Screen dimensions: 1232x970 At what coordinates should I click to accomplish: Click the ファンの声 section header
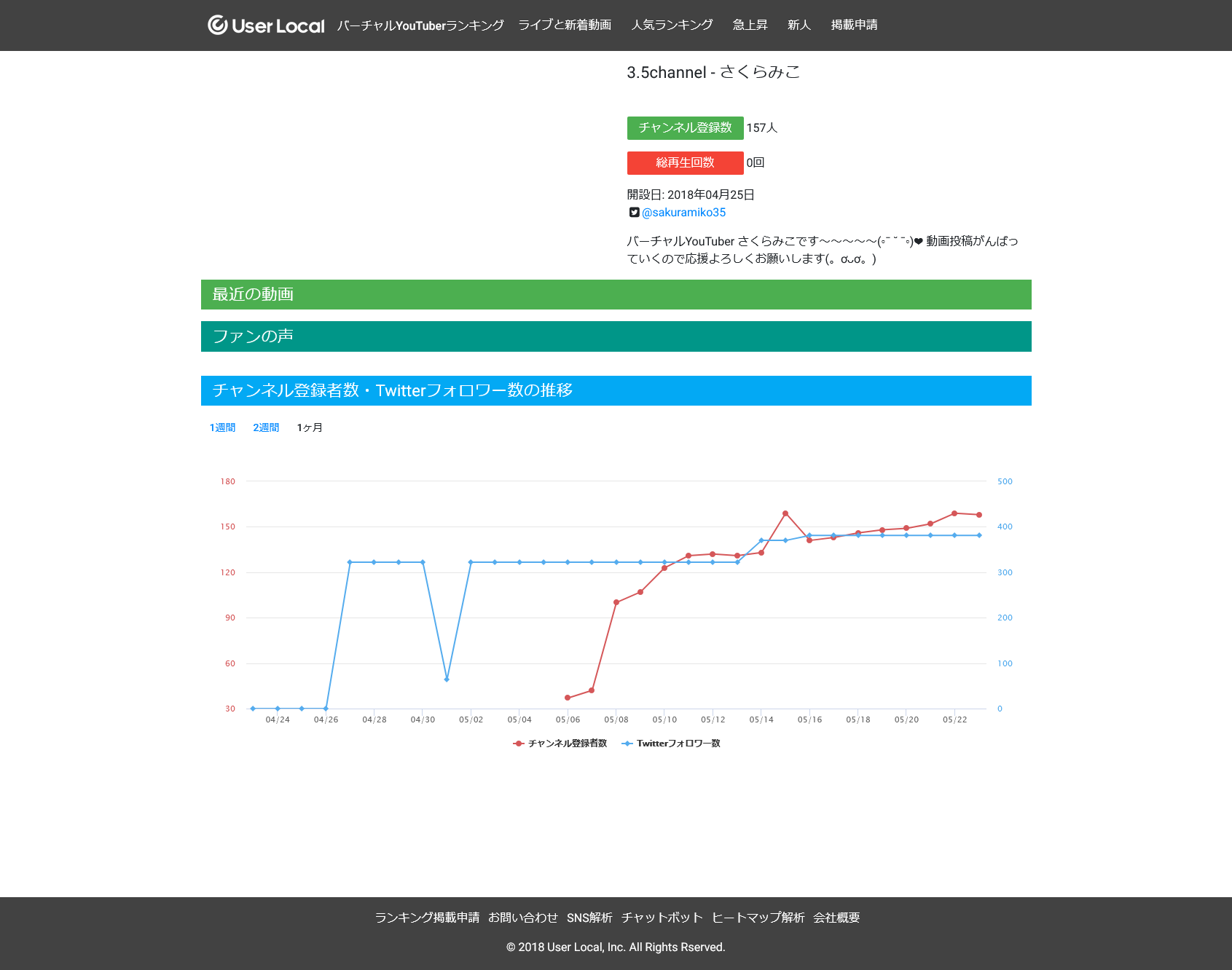click(616, 336)
